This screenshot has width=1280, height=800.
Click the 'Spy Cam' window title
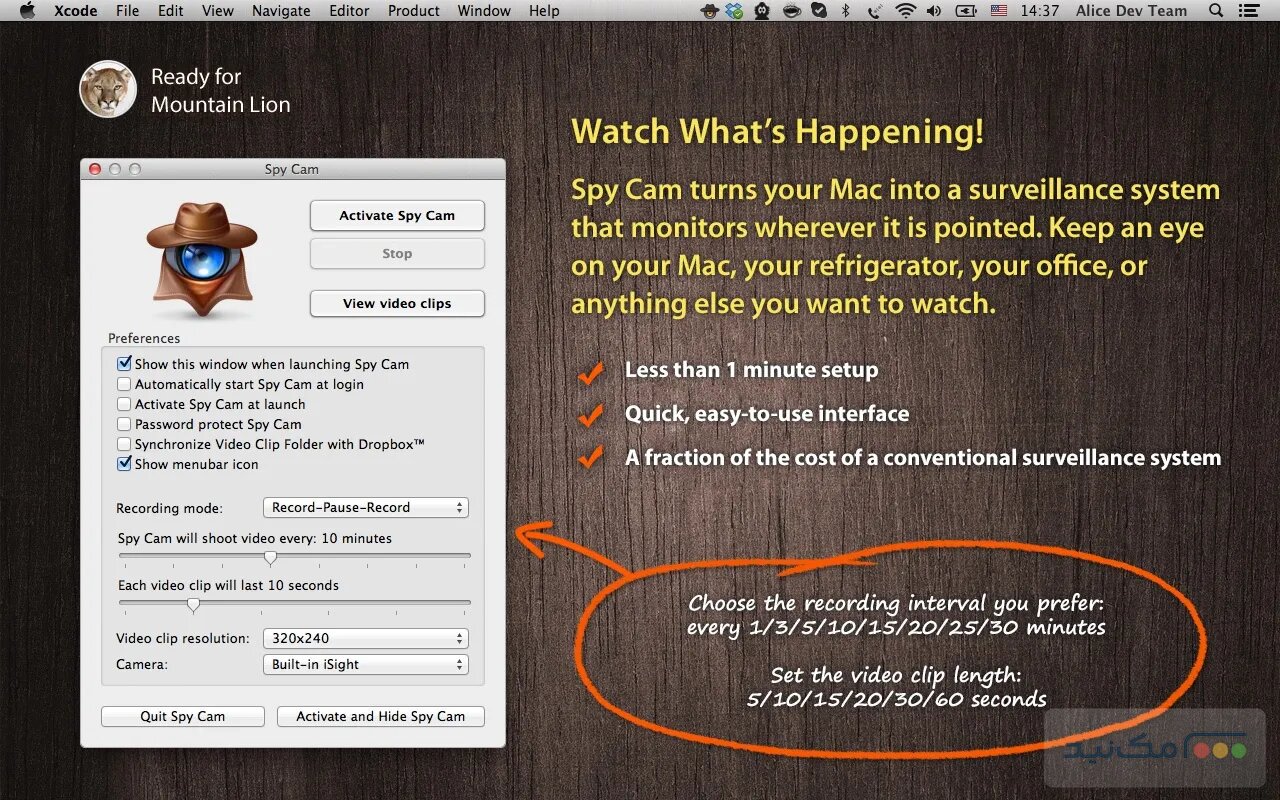pos(292,169)
